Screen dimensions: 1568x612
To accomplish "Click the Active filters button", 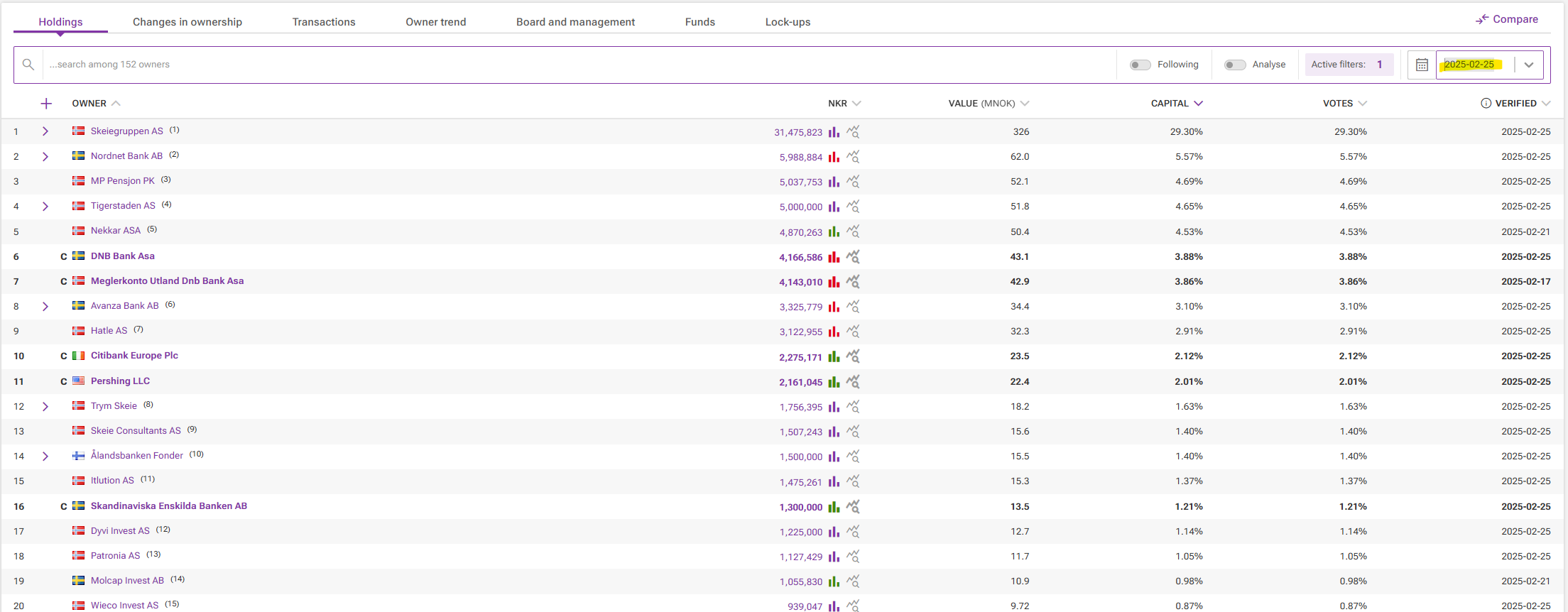I will point(1349,65).
